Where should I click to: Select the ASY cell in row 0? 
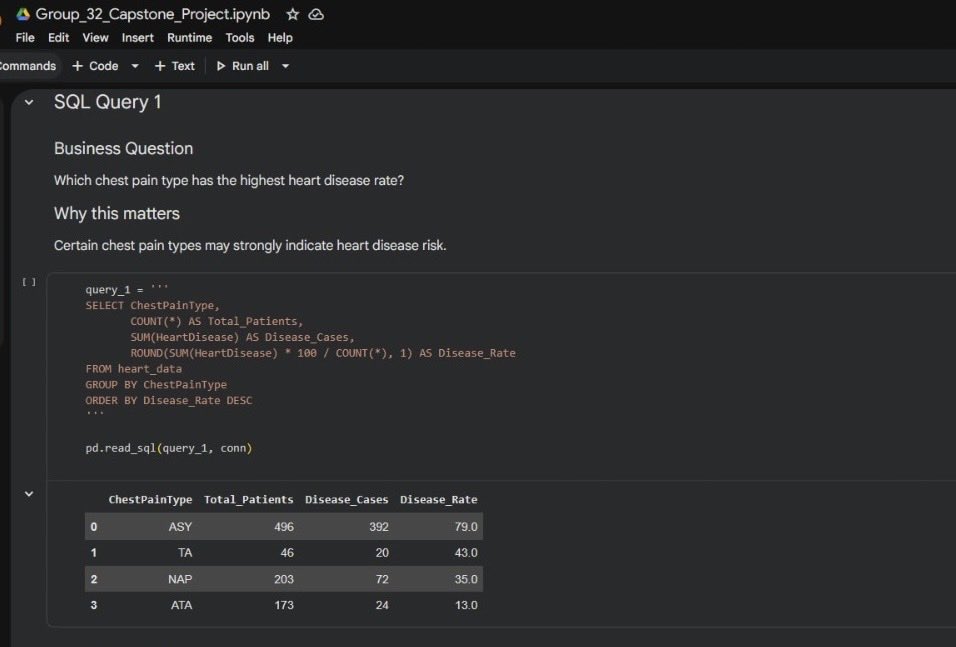click(180, 526)
